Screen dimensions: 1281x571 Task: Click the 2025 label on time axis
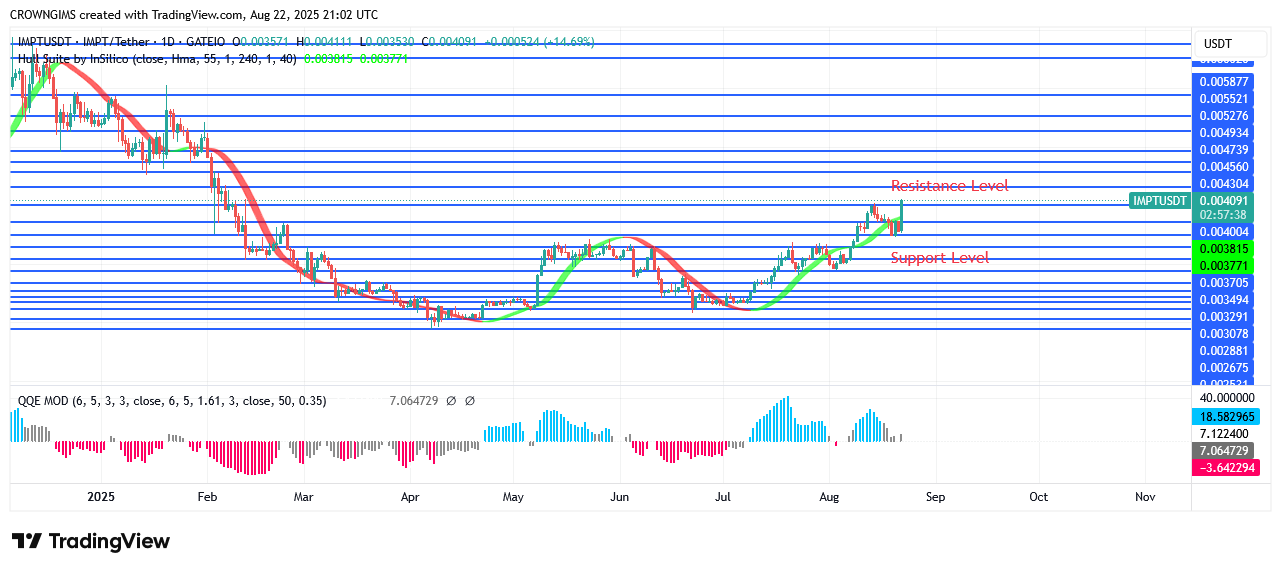tap(102, 496)
